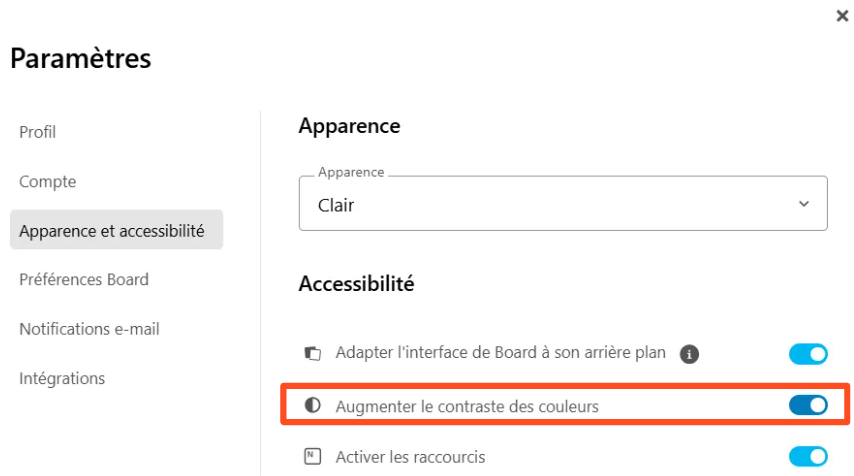Click the adapt interface background icon

click(x=313, y=353)
